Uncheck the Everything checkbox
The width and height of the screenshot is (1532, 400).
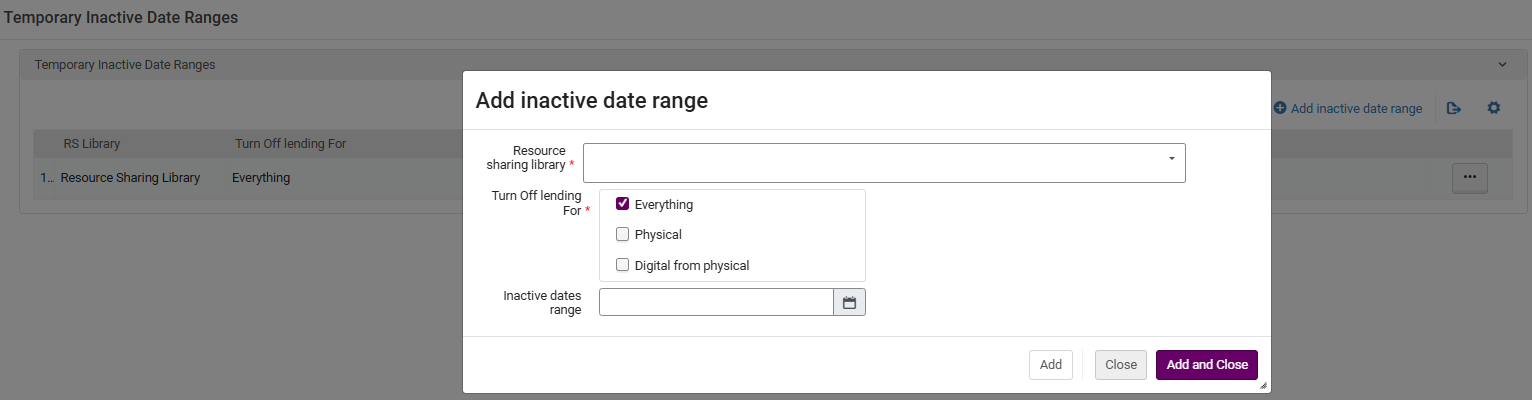tap(622, 204)
